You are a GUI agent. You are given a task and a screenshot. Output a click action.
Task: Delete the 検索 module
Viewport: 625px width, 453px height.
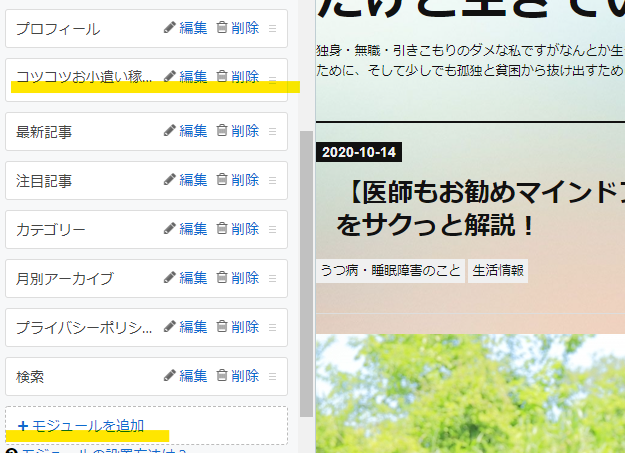point(238,376)
